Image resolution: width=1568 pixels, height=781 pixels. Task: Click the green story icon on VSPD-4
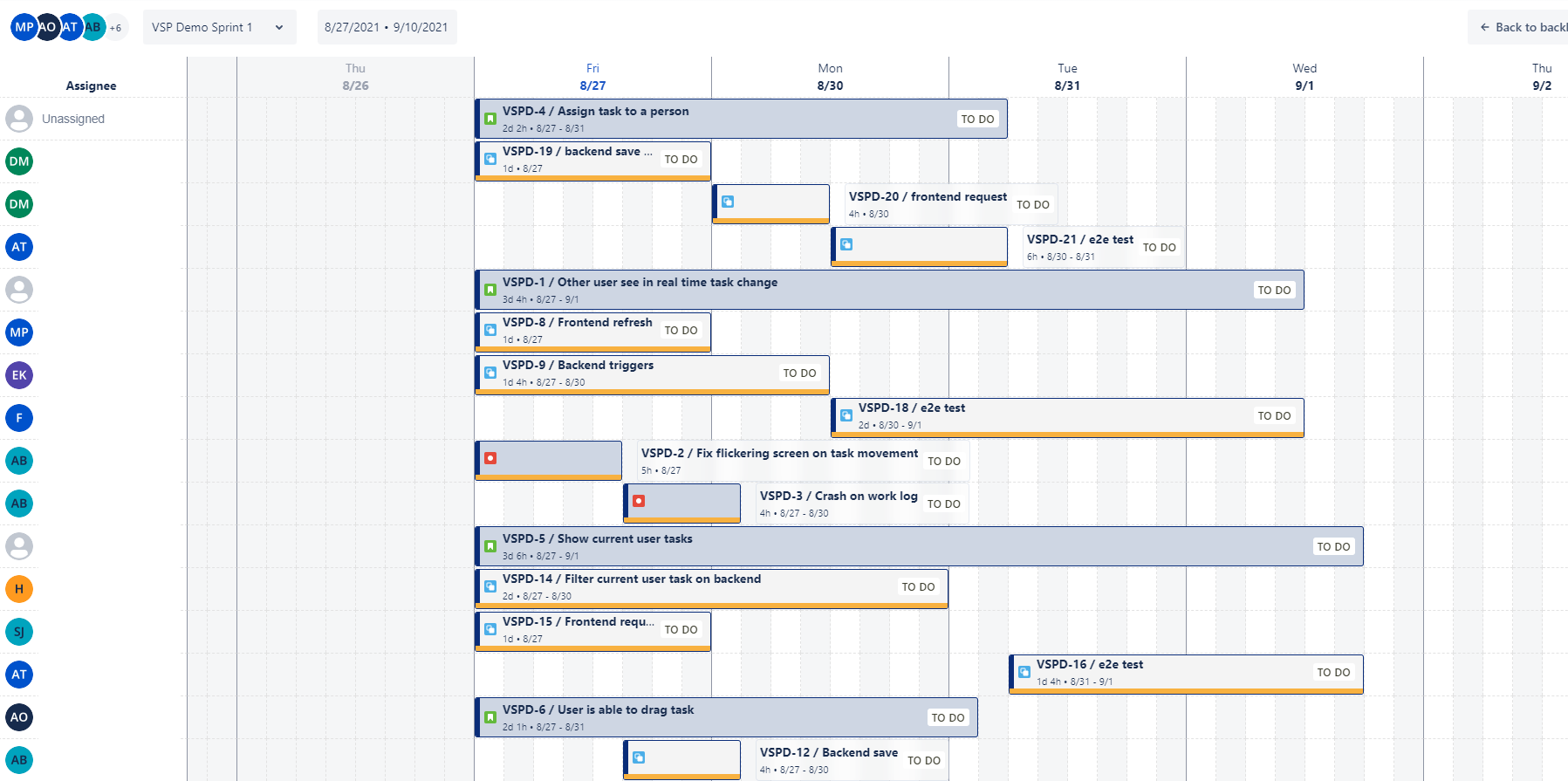point(490,119)
